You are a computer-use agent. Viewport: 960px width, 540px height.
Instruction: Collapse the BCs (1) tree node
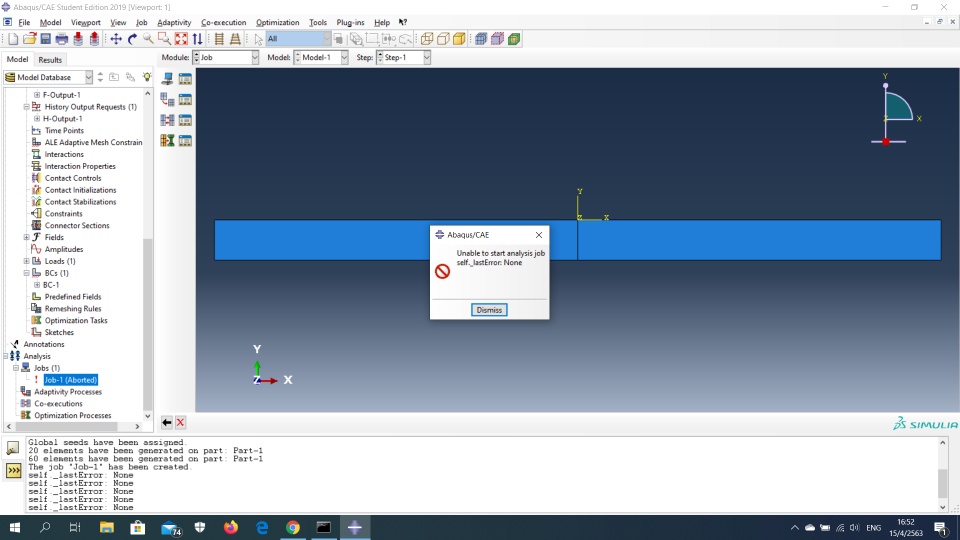26,273
